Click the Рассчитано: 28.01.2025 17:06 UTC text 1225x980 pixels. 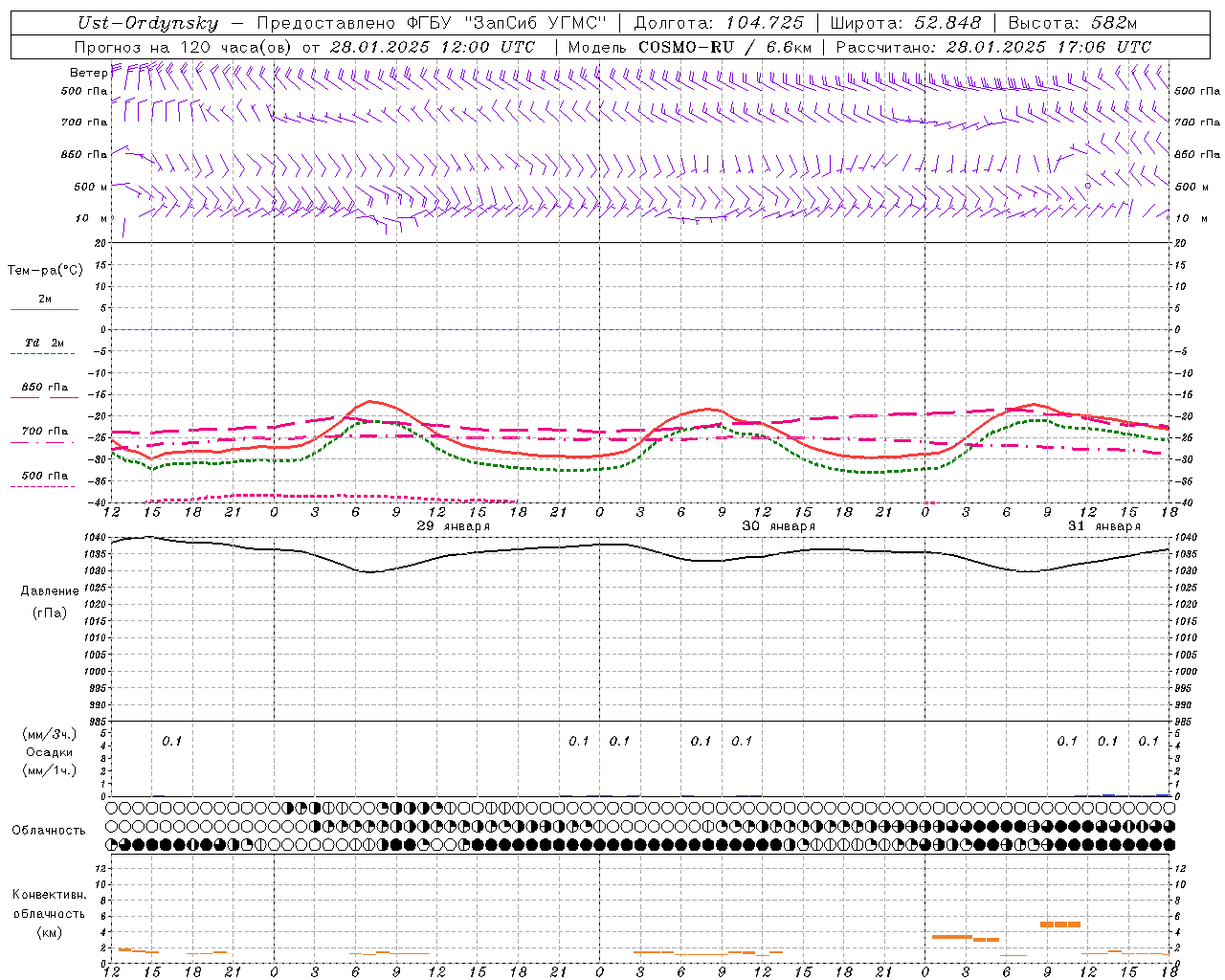coord(993,47)
